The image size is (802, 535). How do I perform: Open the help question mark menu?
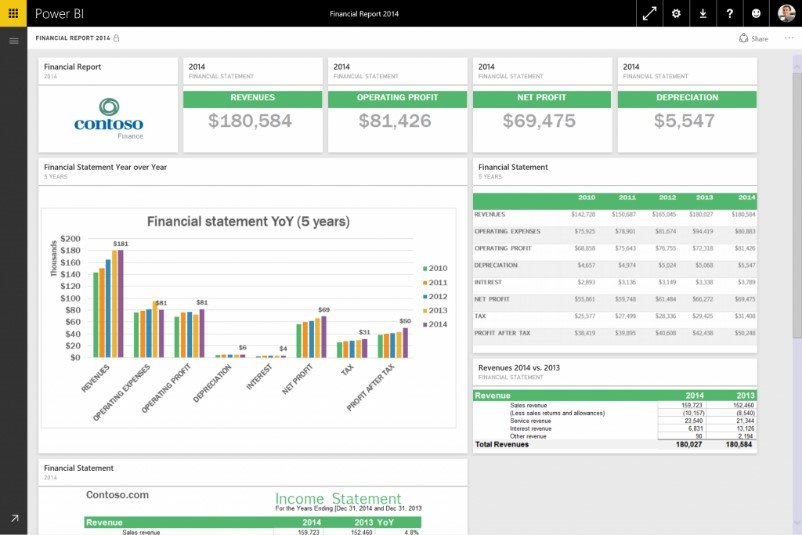click(730, 14)
